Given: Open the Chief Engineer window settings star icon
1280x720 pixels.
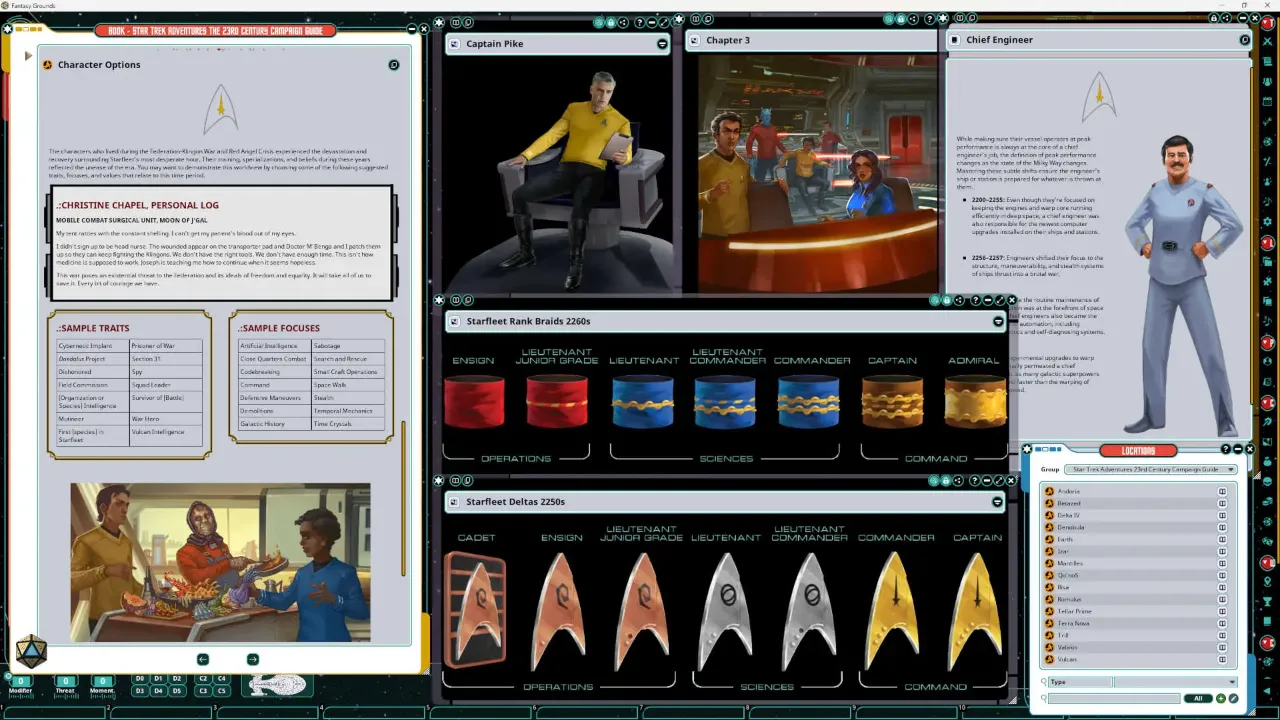Looking at the screenshot, I should point(945,18).
